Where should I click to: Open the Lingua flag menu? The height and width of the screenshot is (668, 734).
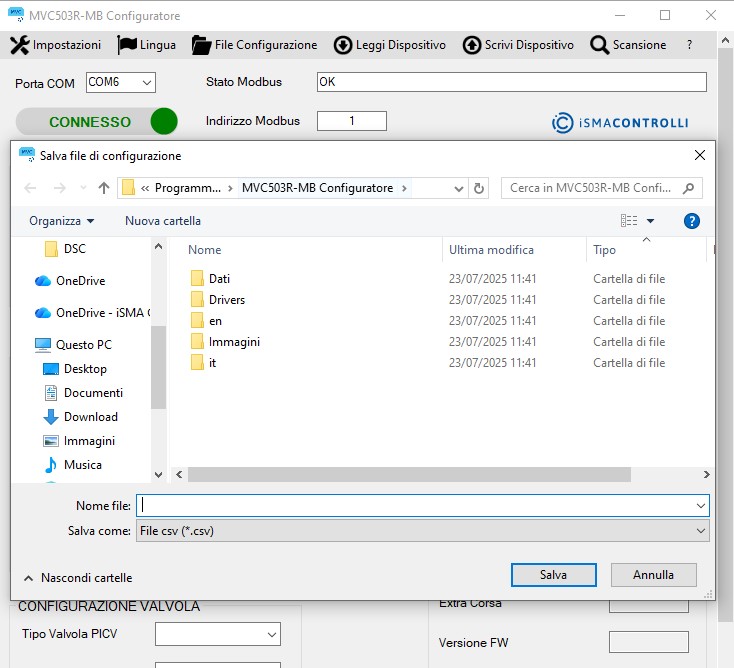(127, 45)
